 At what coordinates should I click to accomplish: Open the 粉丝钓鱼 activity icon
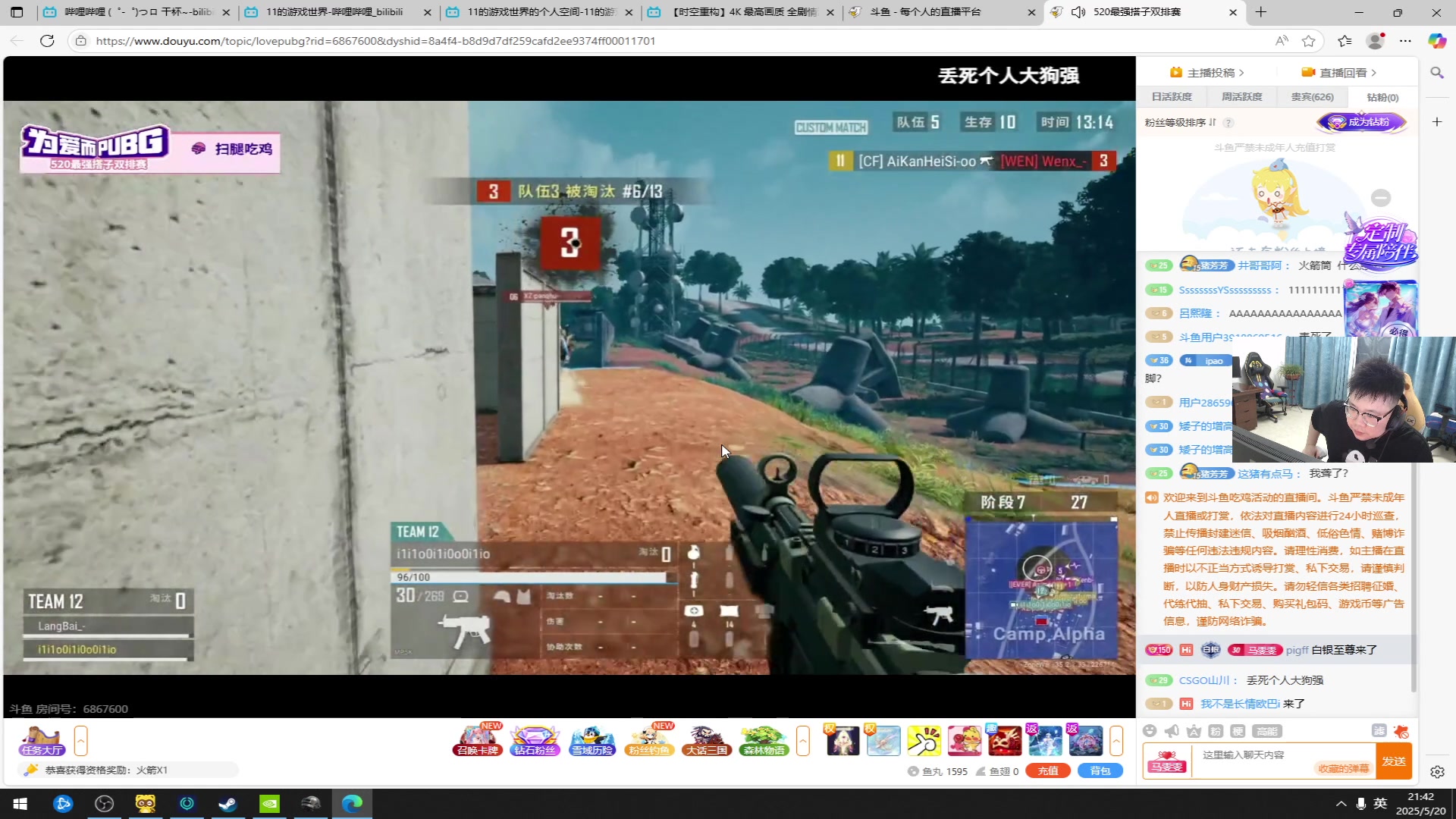649,740
